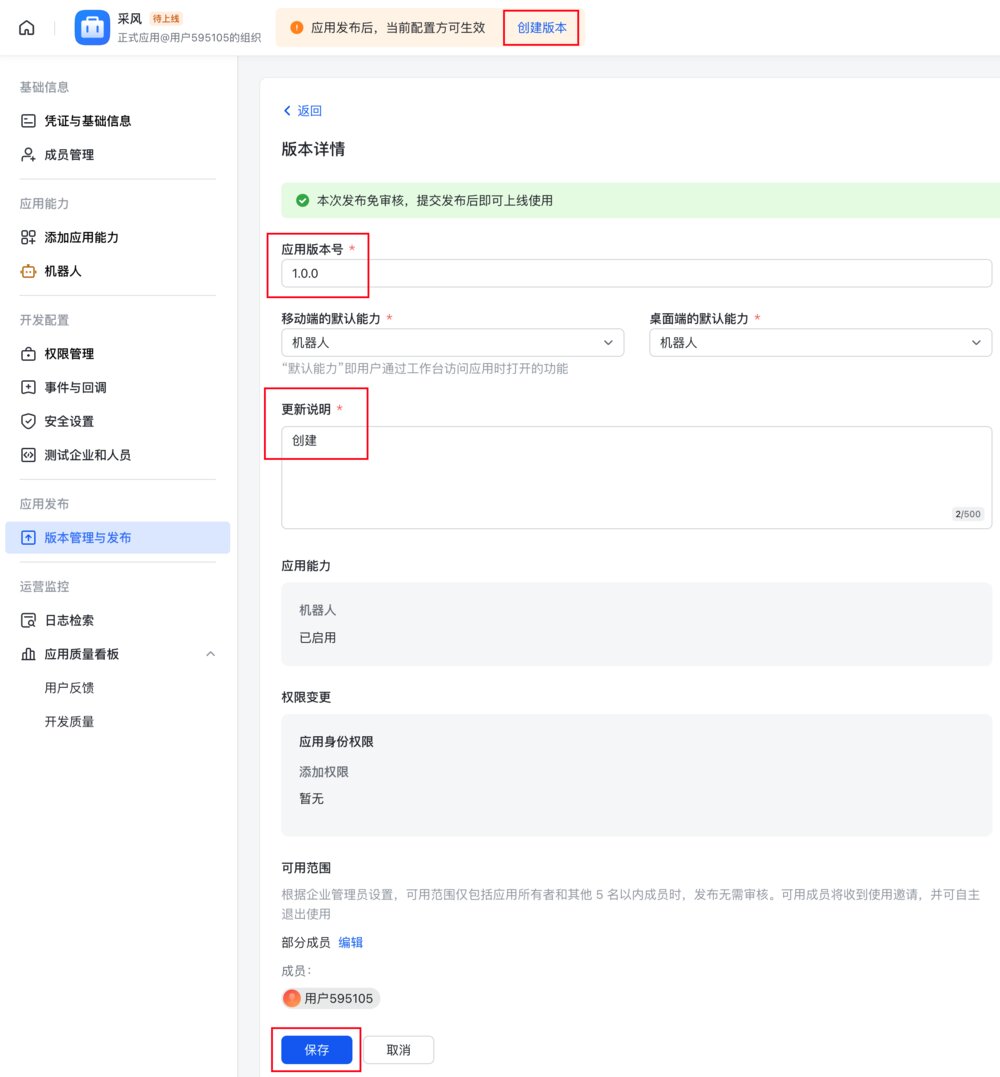
Task: Click the 编辑 link beside 部分成员
Action: [x=350, y=942]
